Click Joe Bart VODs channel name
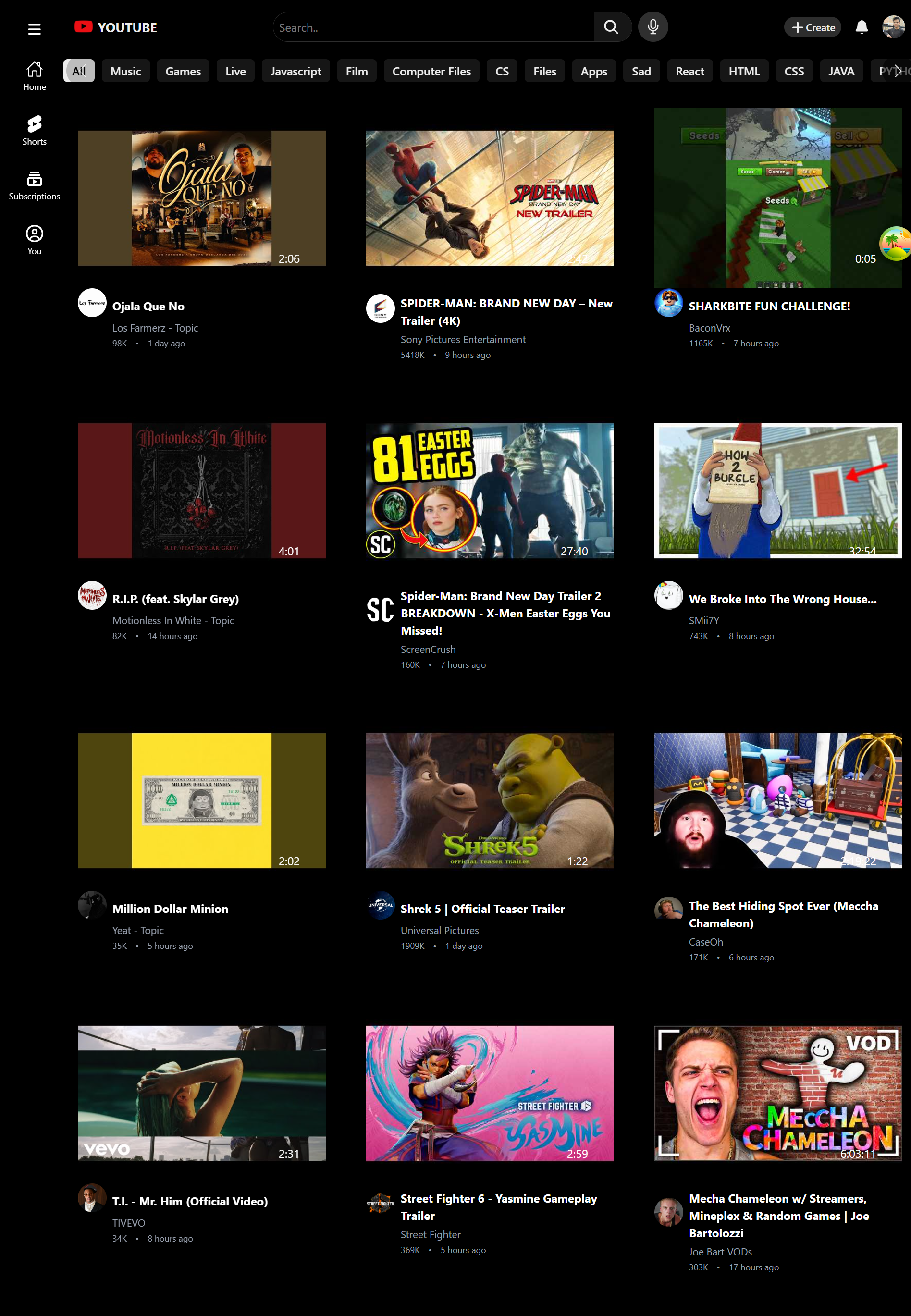 720,1252
